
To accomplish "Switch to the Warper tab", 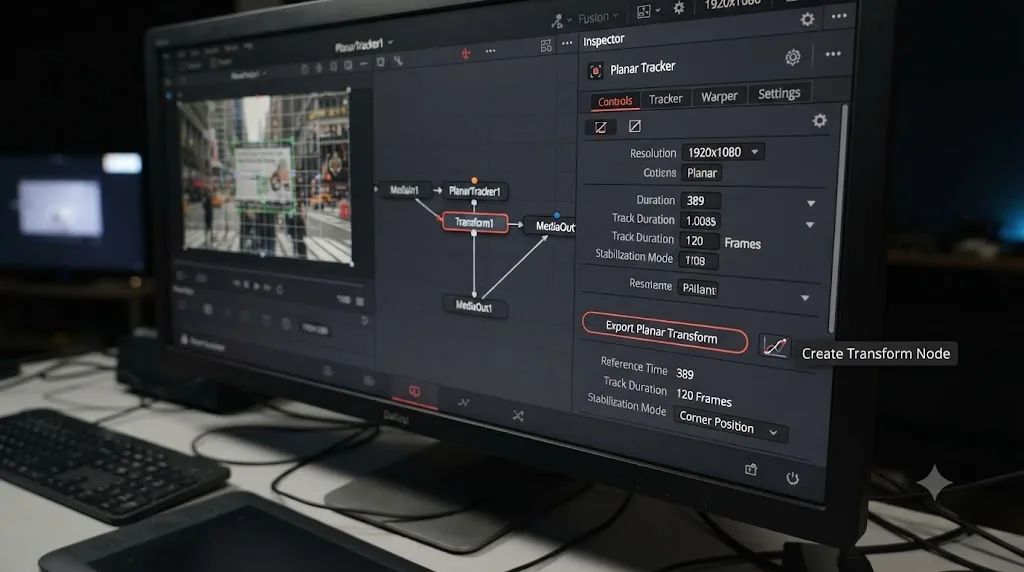I will coord(719,96).
